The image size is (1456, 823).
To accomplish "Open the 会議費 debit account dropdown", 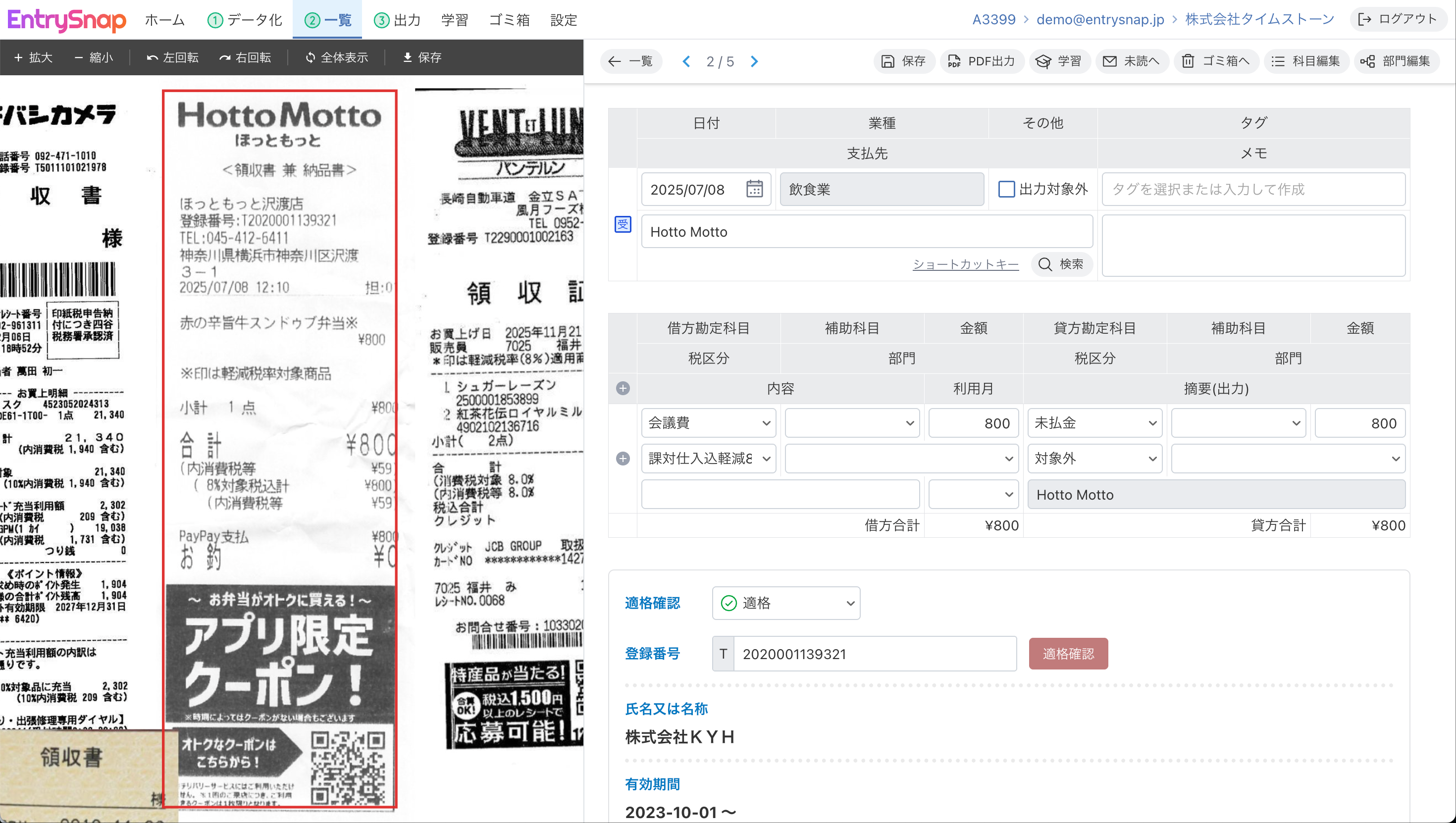I will pyautogui.click(x=708, y=423).
